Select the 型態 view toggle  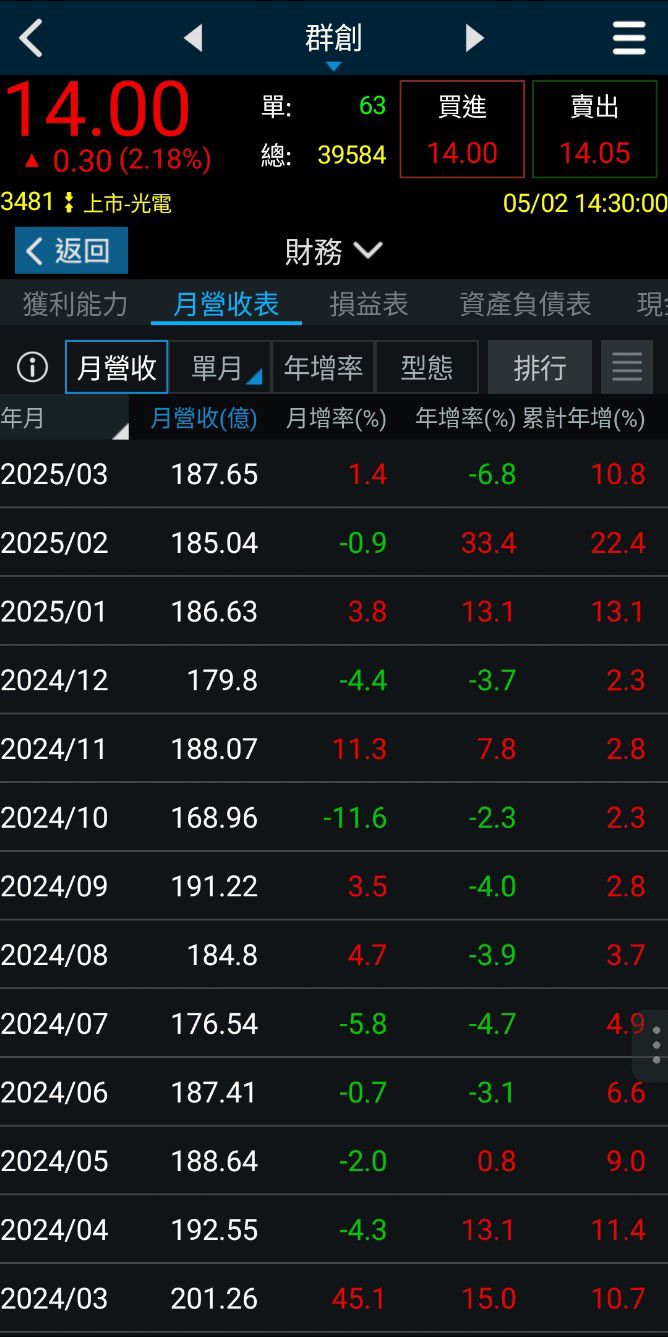tap(427, 367)
